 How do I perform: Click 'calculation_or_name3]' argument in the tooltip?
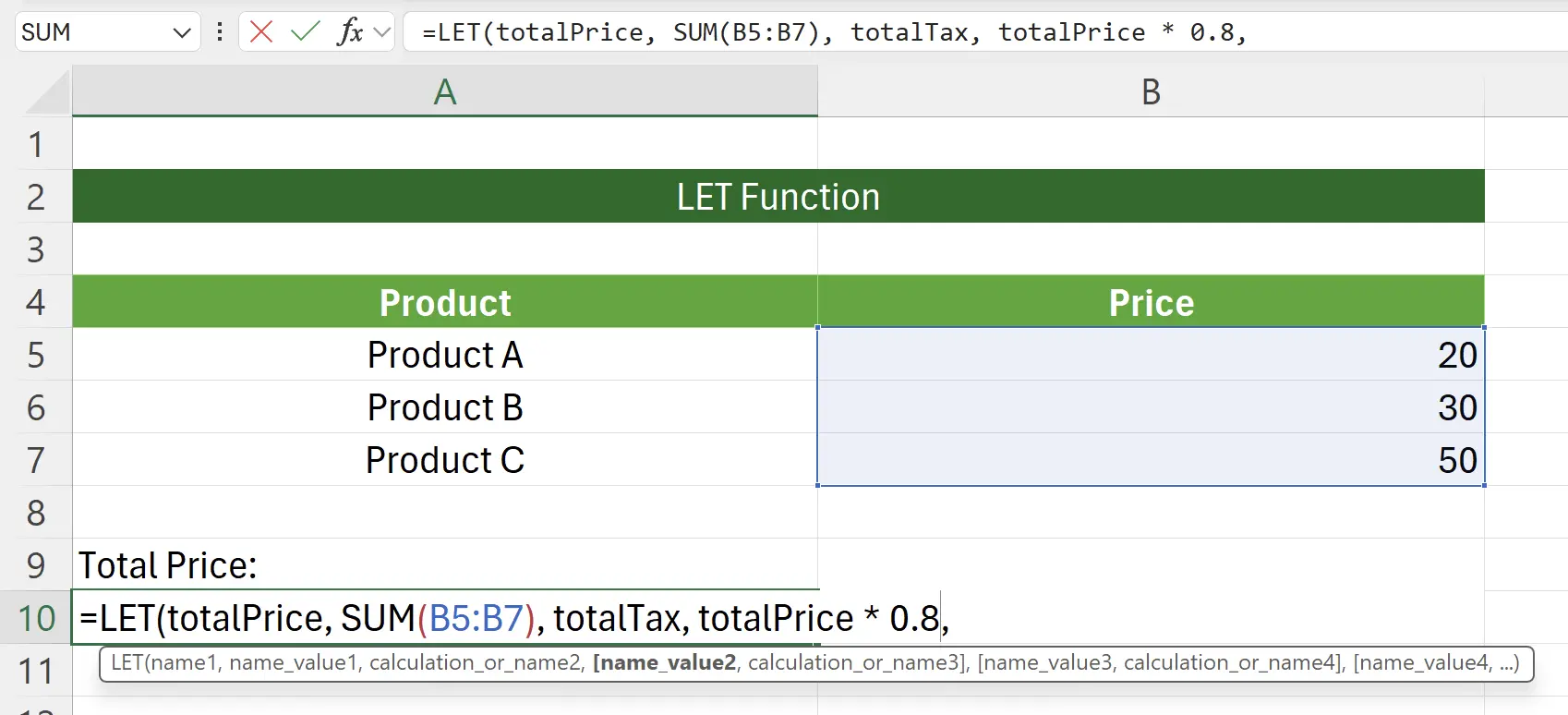(x=859, y=663)
